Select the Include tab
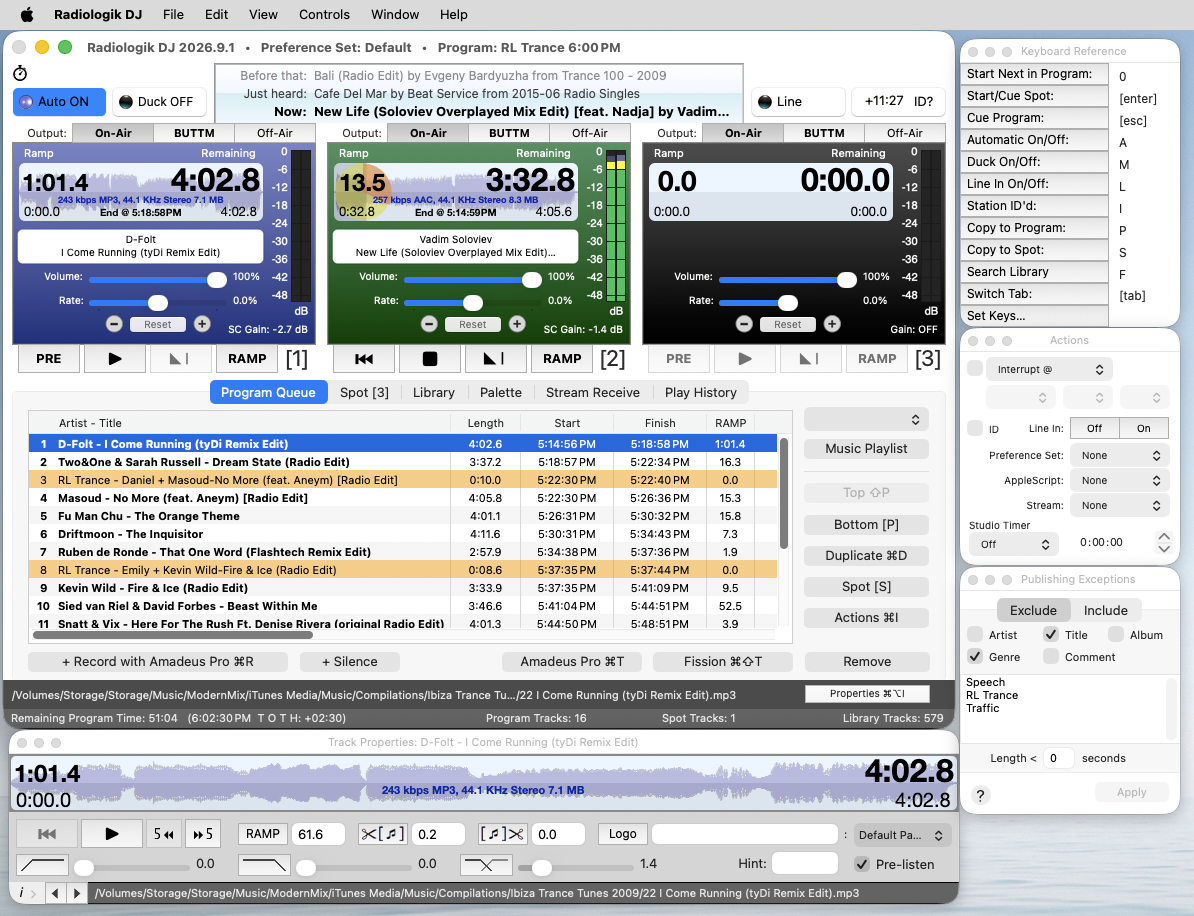This screenshot has height=916, width=1194. tap(1105, 611)
